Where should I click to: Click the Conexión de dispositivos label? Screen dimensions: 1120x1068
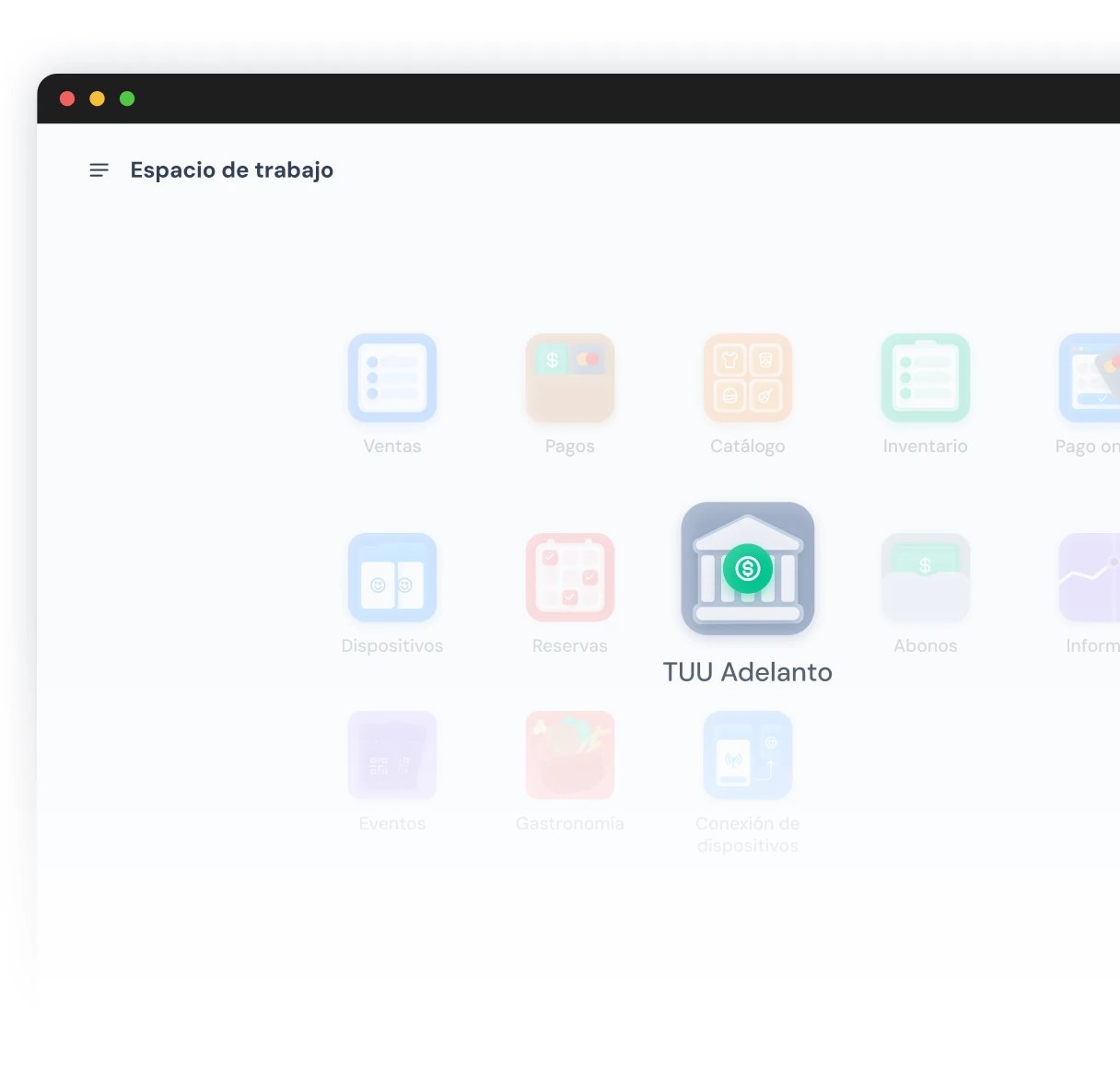coord(748,834)
